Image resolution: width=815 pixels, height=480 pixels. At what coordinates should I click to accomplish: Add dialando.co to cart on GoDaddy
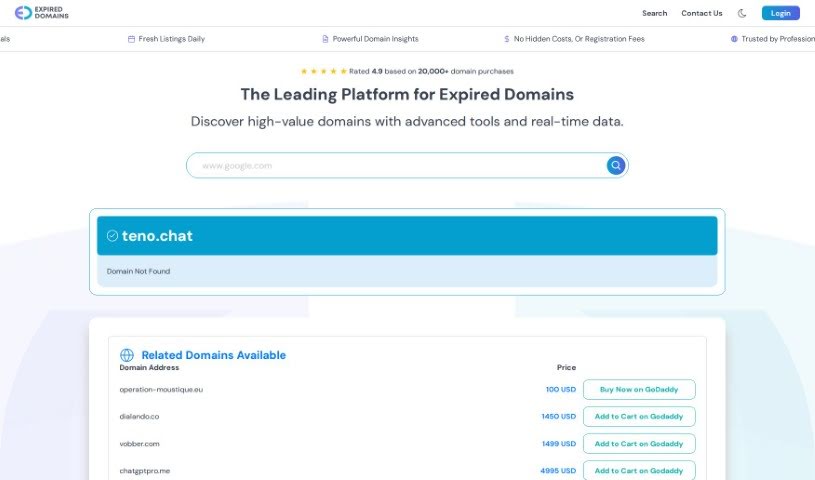pos(639,416)
